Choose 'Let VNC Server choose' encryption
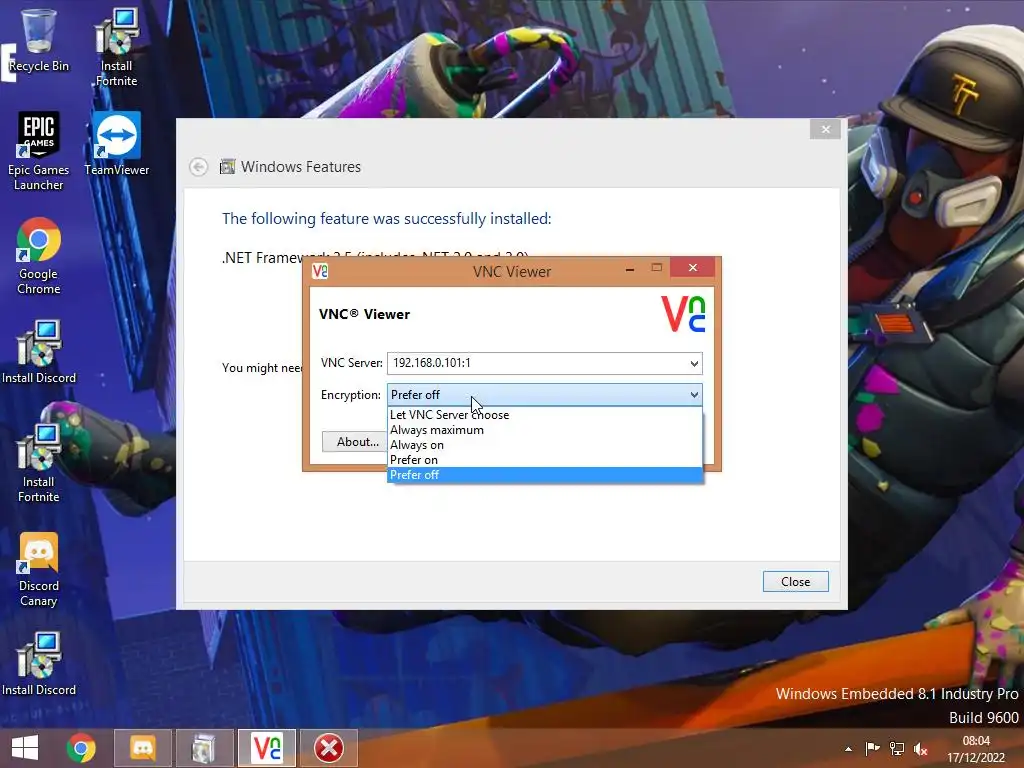The height and width of the screenshot is (768, 1024). tap(545, 415)
